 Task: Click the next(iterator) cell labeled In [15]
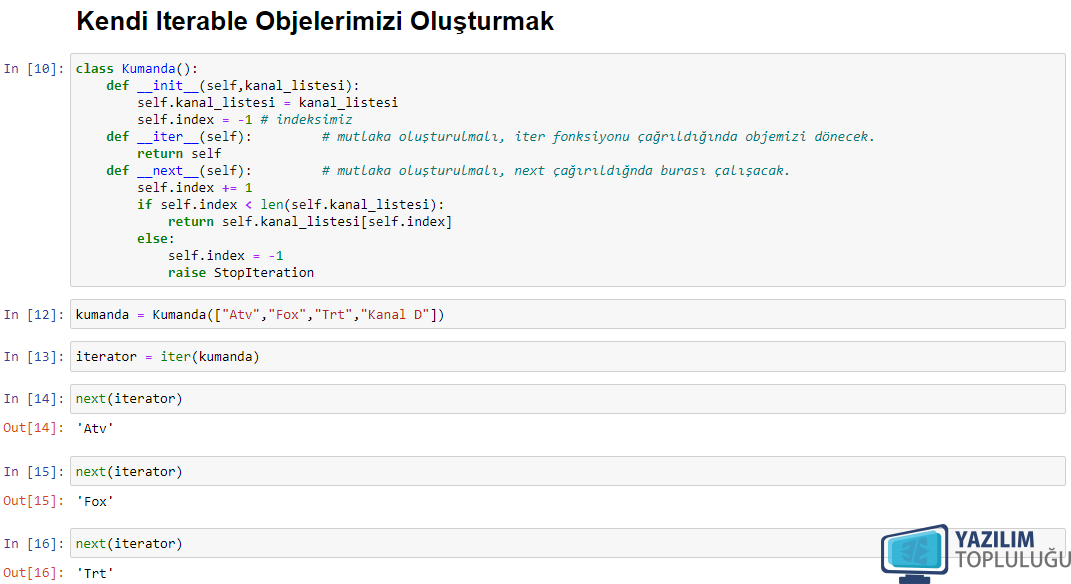568,471
